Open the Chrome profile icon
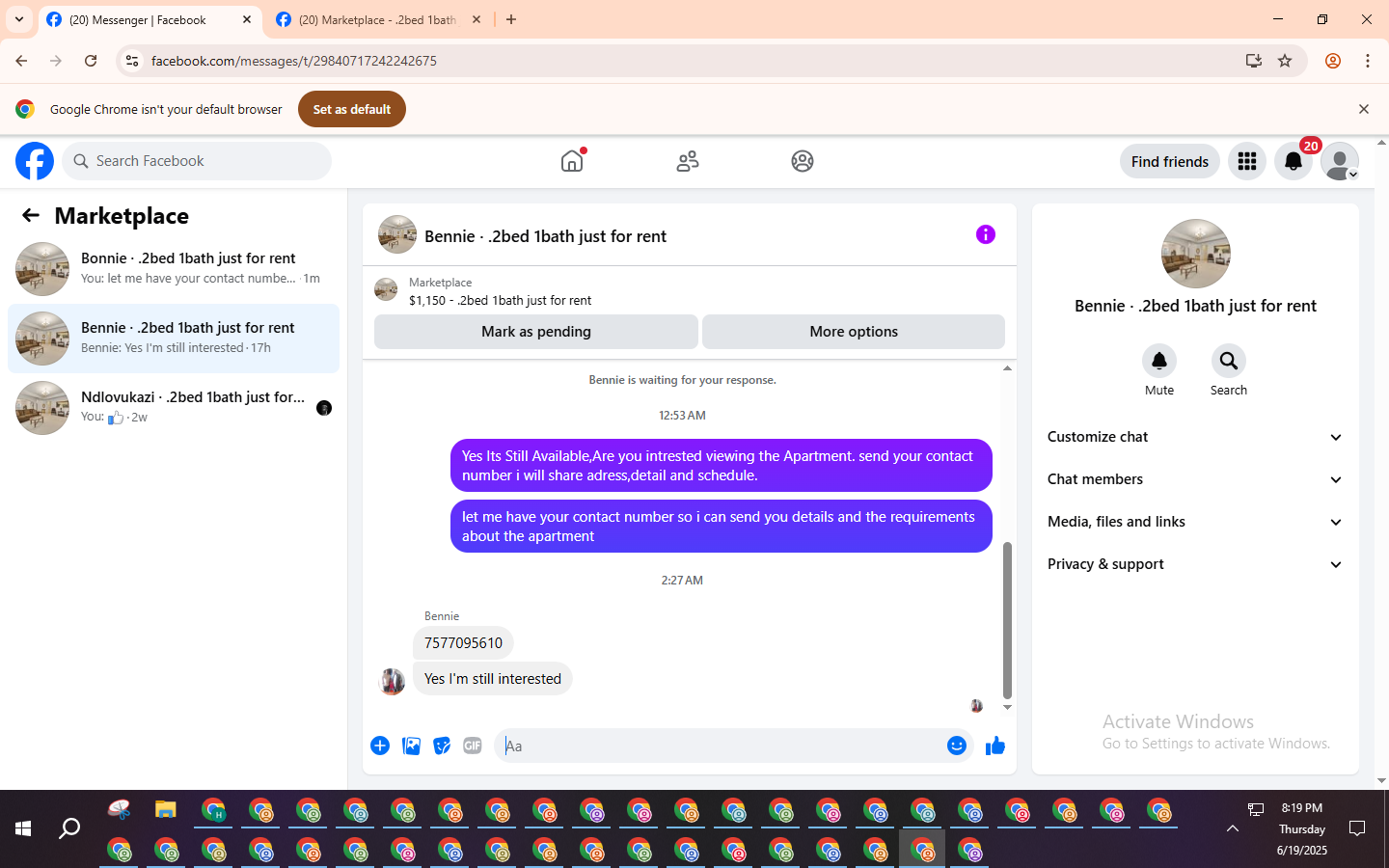 1333,61
